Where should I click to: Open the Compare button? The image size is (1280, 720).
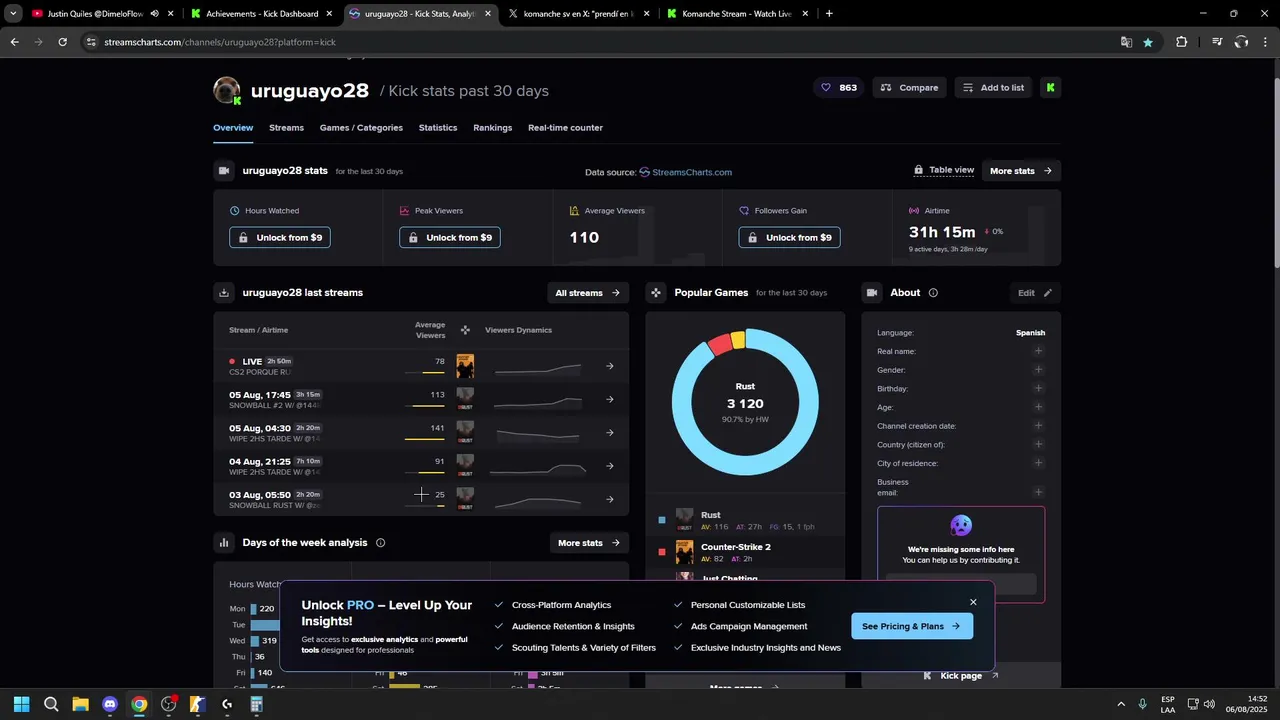pyautogui.click(x=909, y=88)
